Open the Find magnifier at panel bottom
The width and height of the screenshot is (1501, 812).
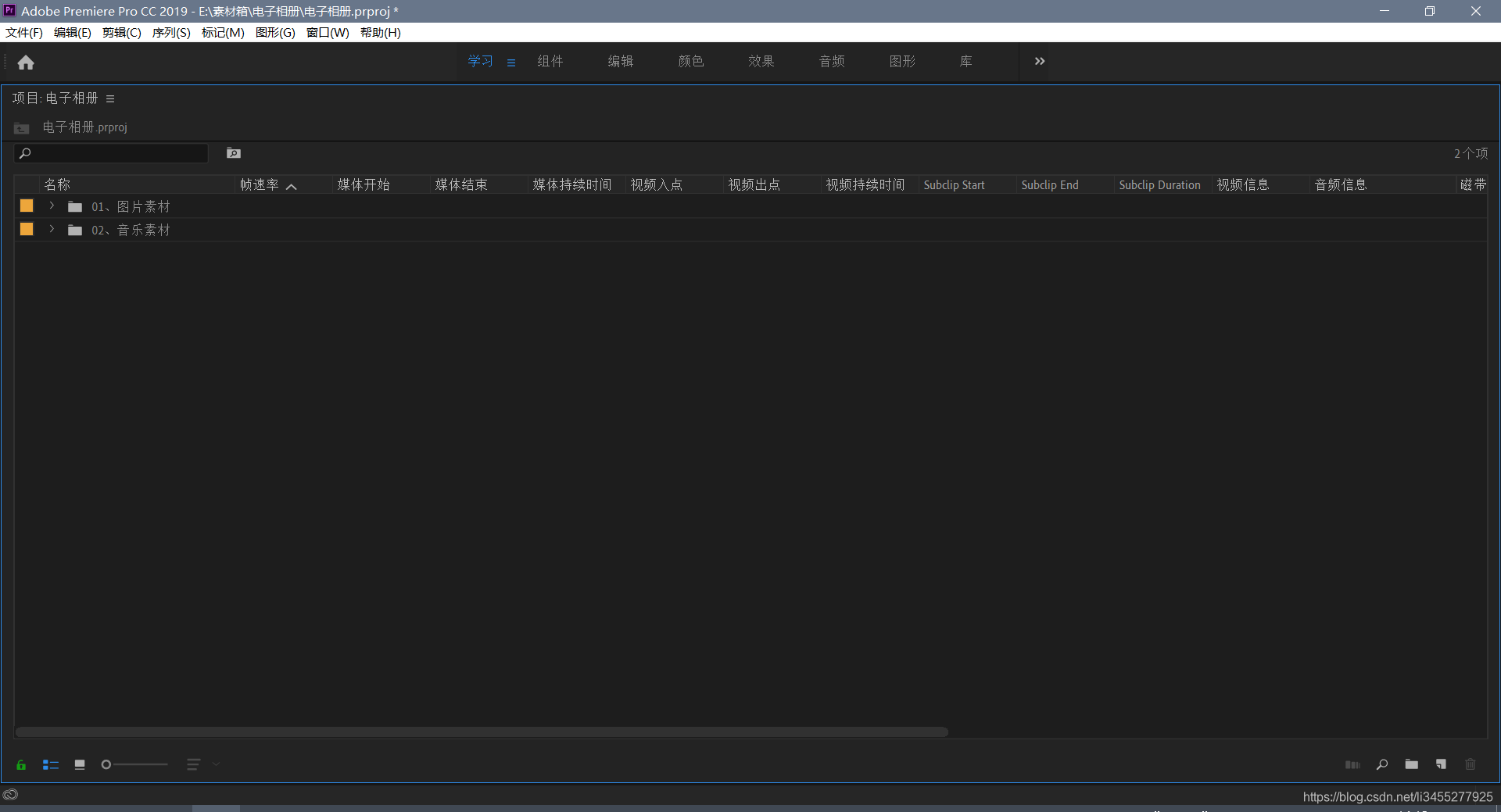pos(1382,764)
